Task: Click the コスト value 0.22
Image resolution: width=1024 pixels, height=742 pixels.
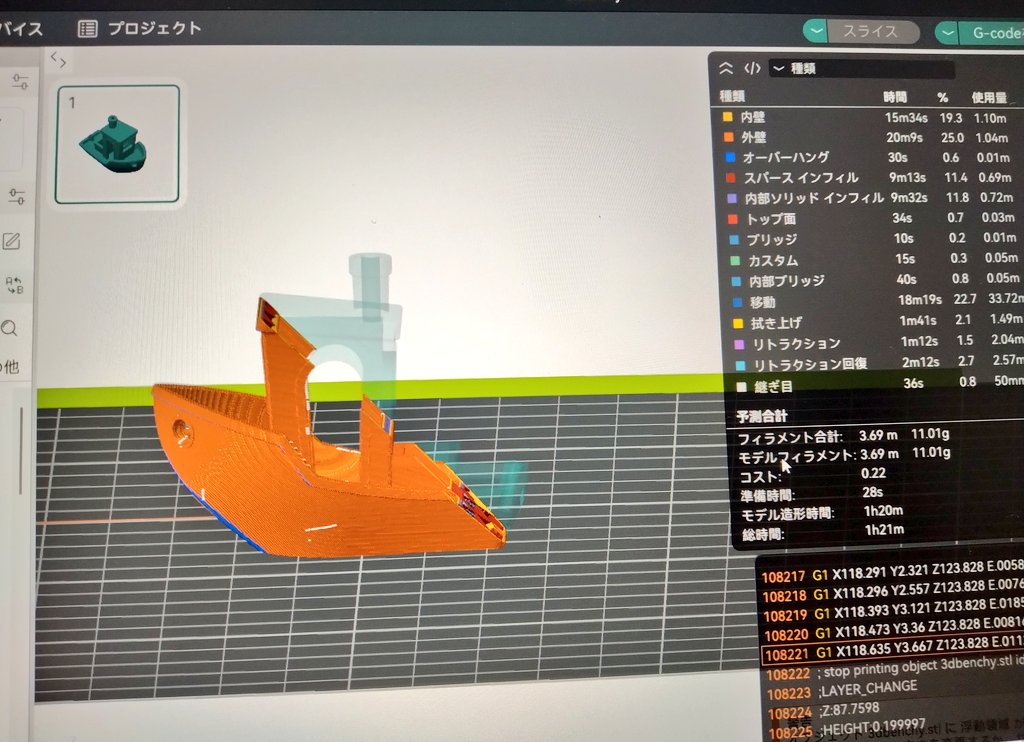Action: click(x=873, y=473)
